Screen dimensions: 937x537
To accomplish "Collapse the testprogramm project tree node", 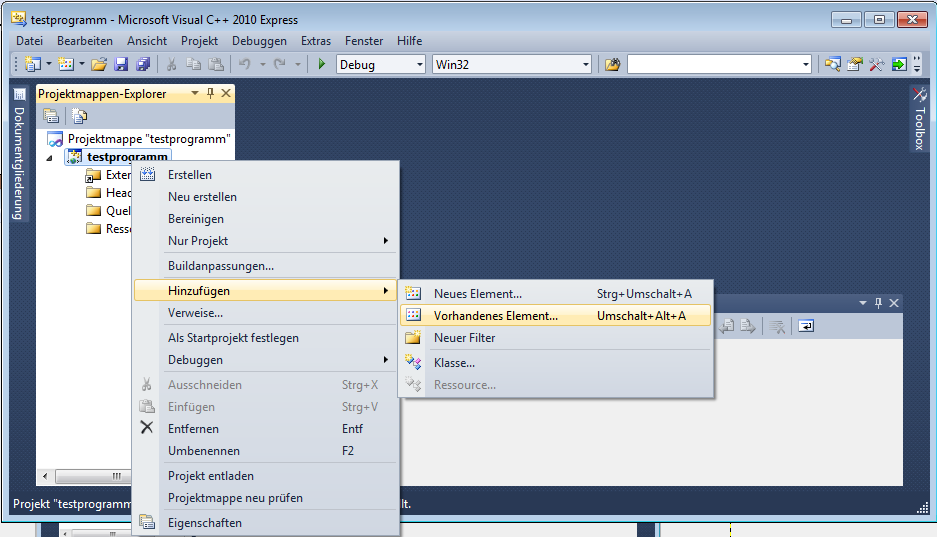I will (50, 157).
